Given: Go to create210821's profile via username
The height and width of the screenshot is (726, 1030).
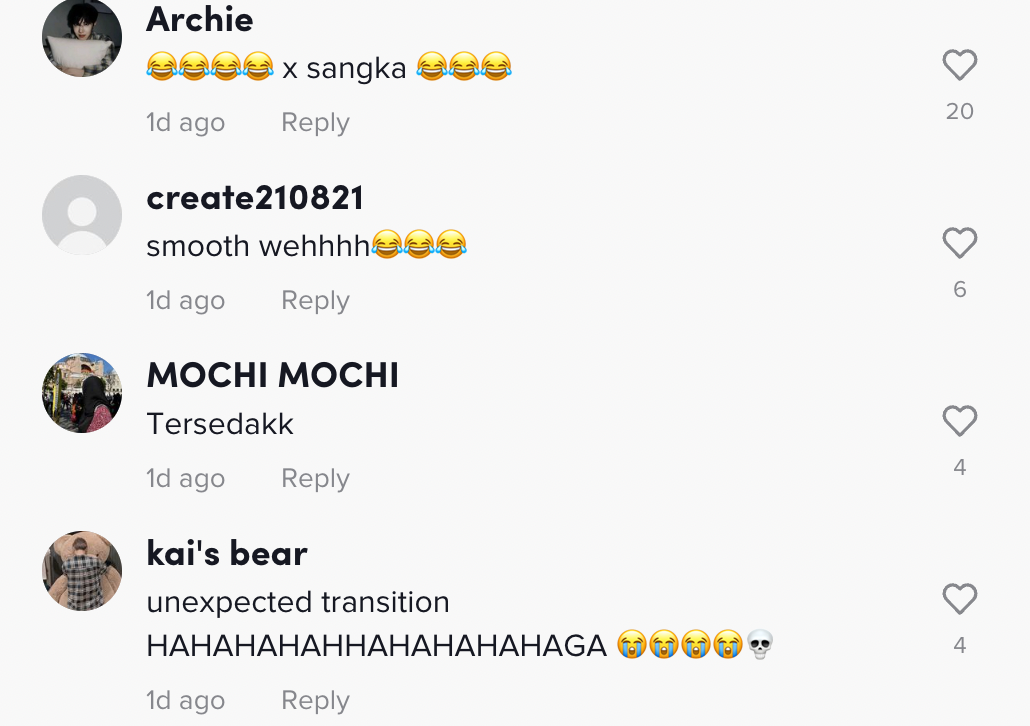Looking at the screenshot, I should 255,198.
